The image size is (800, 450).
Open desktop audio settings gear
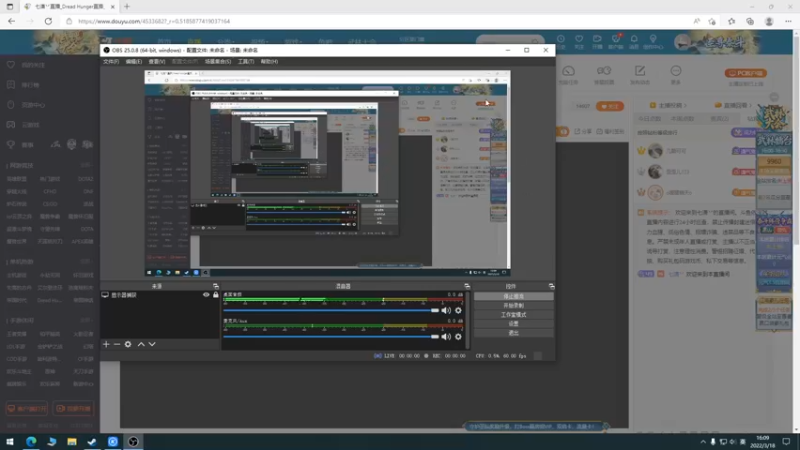(x=458, y=310)
